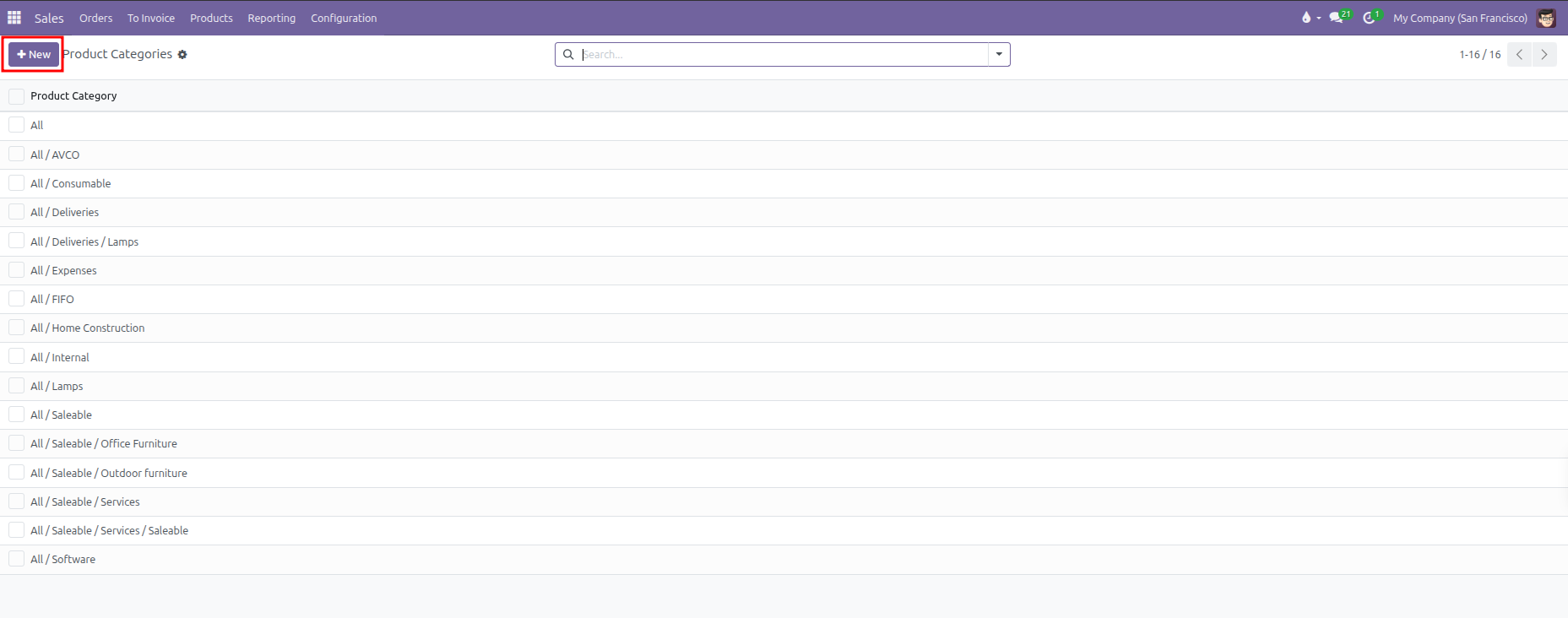
Task: Open the Products menu
Action: 211,18
